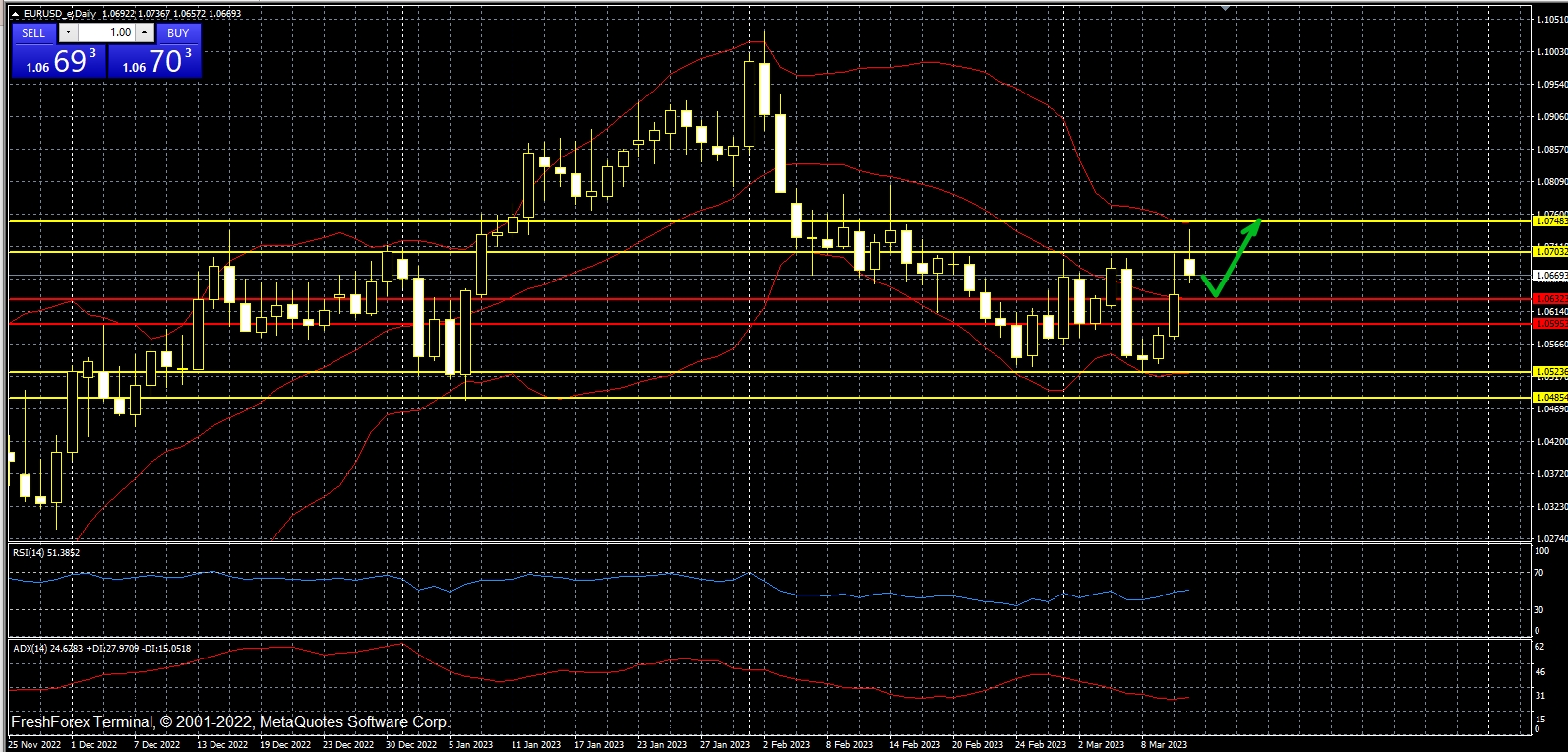
Task: Click the 1.00 lot volume input field
Action: pos(108,32)
